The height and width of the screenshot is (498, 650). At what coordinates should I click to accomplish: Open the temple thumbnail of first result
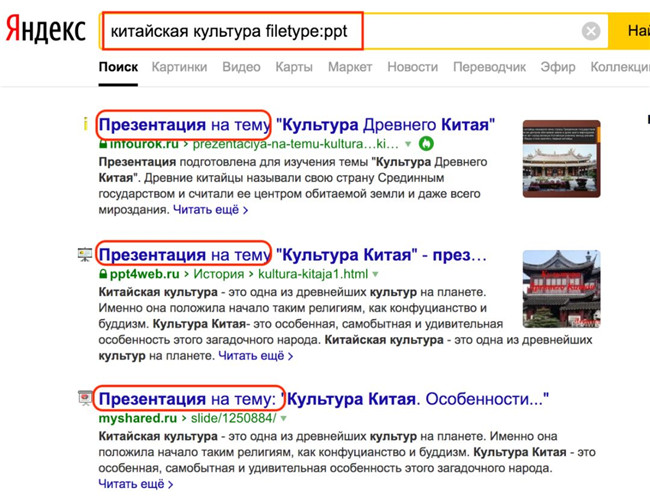561,159
